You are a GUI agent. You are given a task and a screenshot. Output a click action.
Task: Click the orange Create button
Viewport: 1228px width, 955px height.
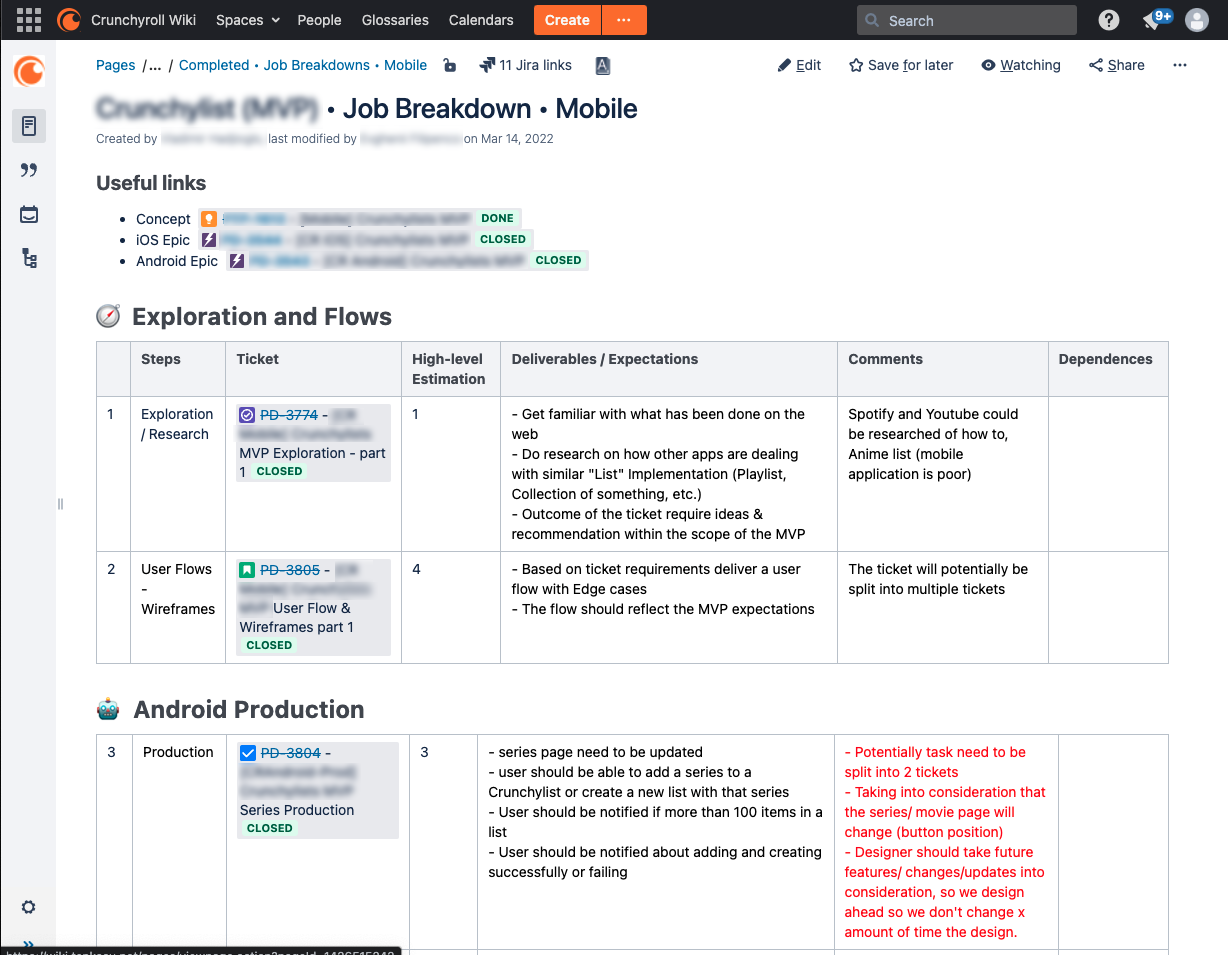[x=567, y=20]
